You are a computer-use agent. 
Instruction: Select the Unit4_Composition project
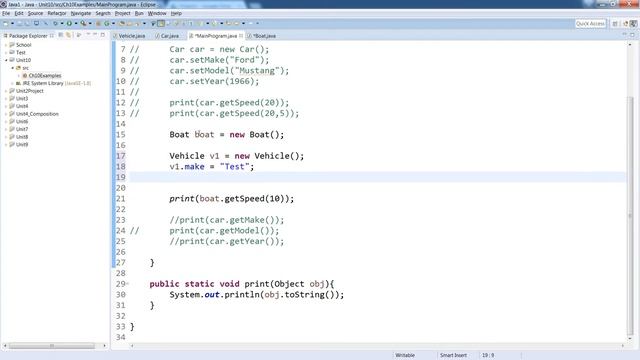tap(37, 114)
